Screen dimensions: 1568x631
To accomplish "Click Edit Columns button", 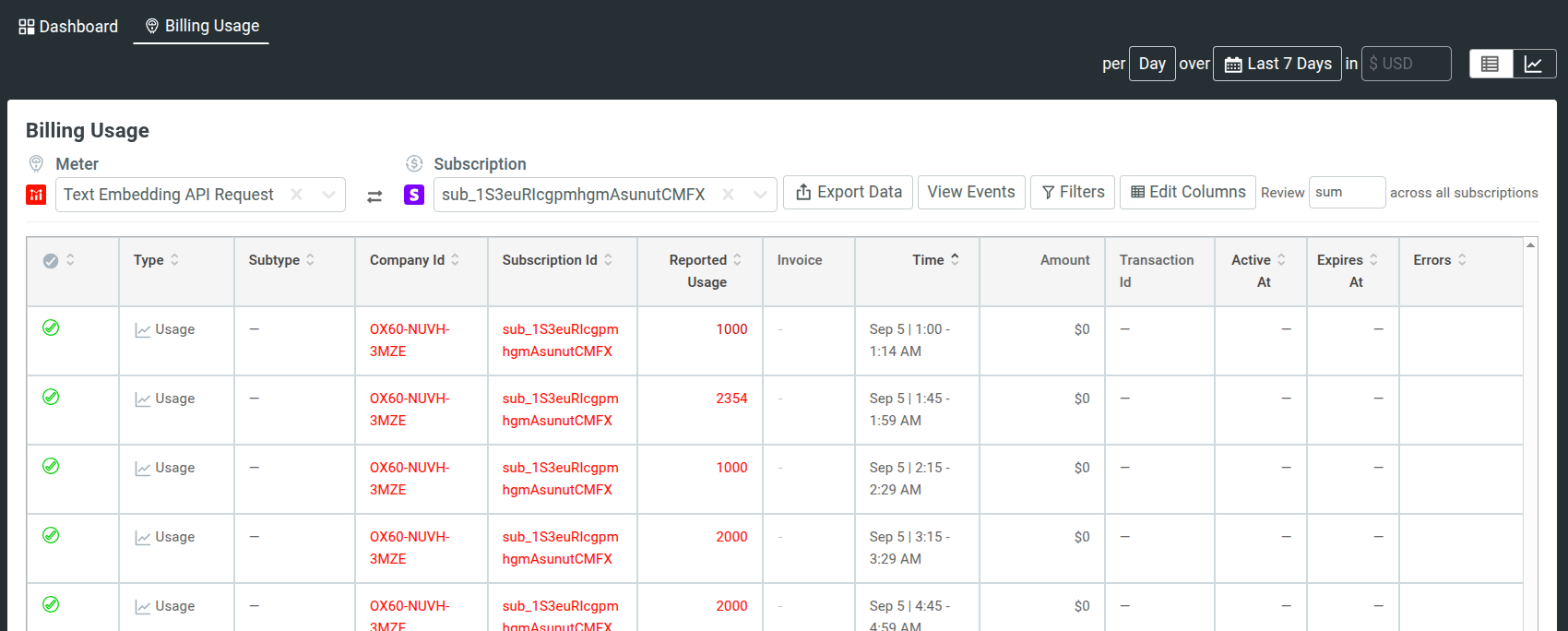I will point(1188,192).
